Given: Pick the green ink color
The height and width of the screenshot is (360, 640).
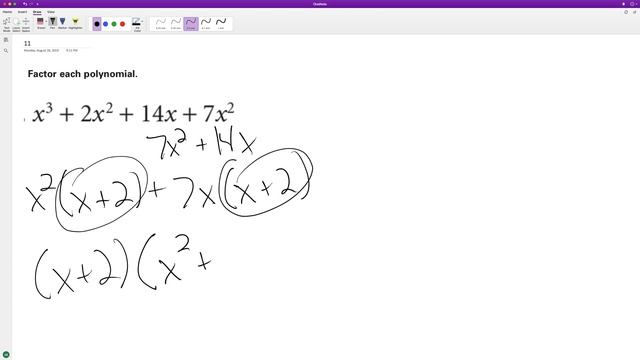Looking at the screenshot, I should point(114,24).
